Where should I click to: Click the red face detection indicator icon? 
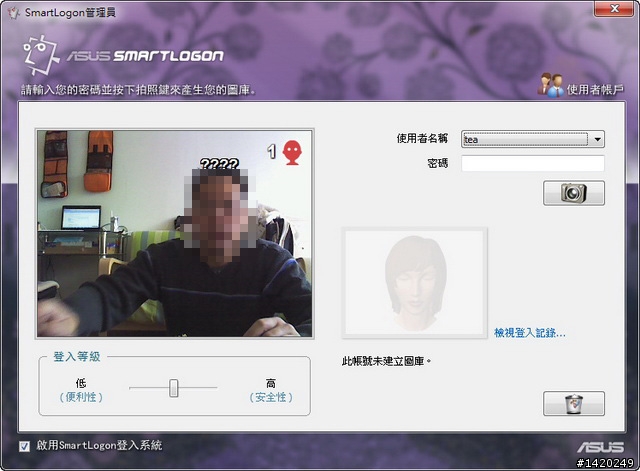(x=293, y=152)
